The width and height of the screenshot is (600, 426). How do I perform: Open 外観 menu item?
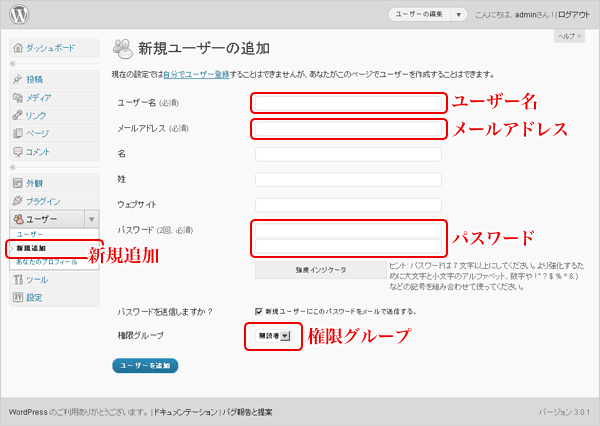click(x=34, y=183)
